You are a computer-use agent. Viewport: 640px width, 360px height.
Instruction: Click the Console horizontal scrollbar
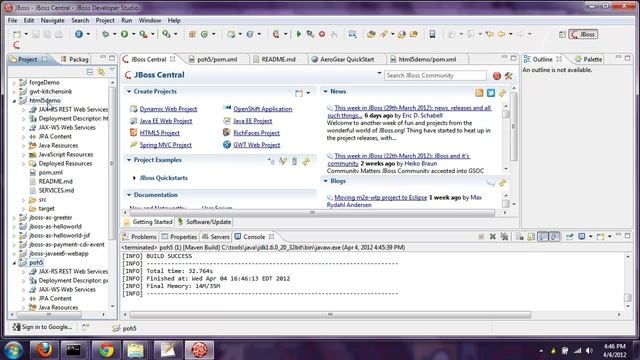point(330,315)
